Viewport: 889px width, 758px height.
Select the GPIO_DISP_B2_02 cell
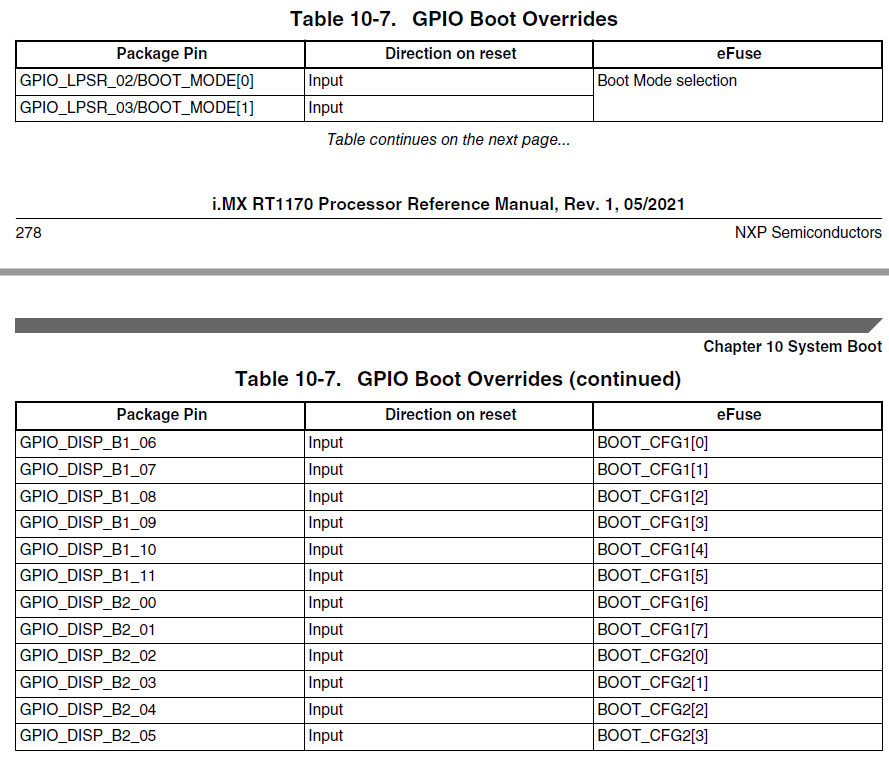(x=160, y=656)
